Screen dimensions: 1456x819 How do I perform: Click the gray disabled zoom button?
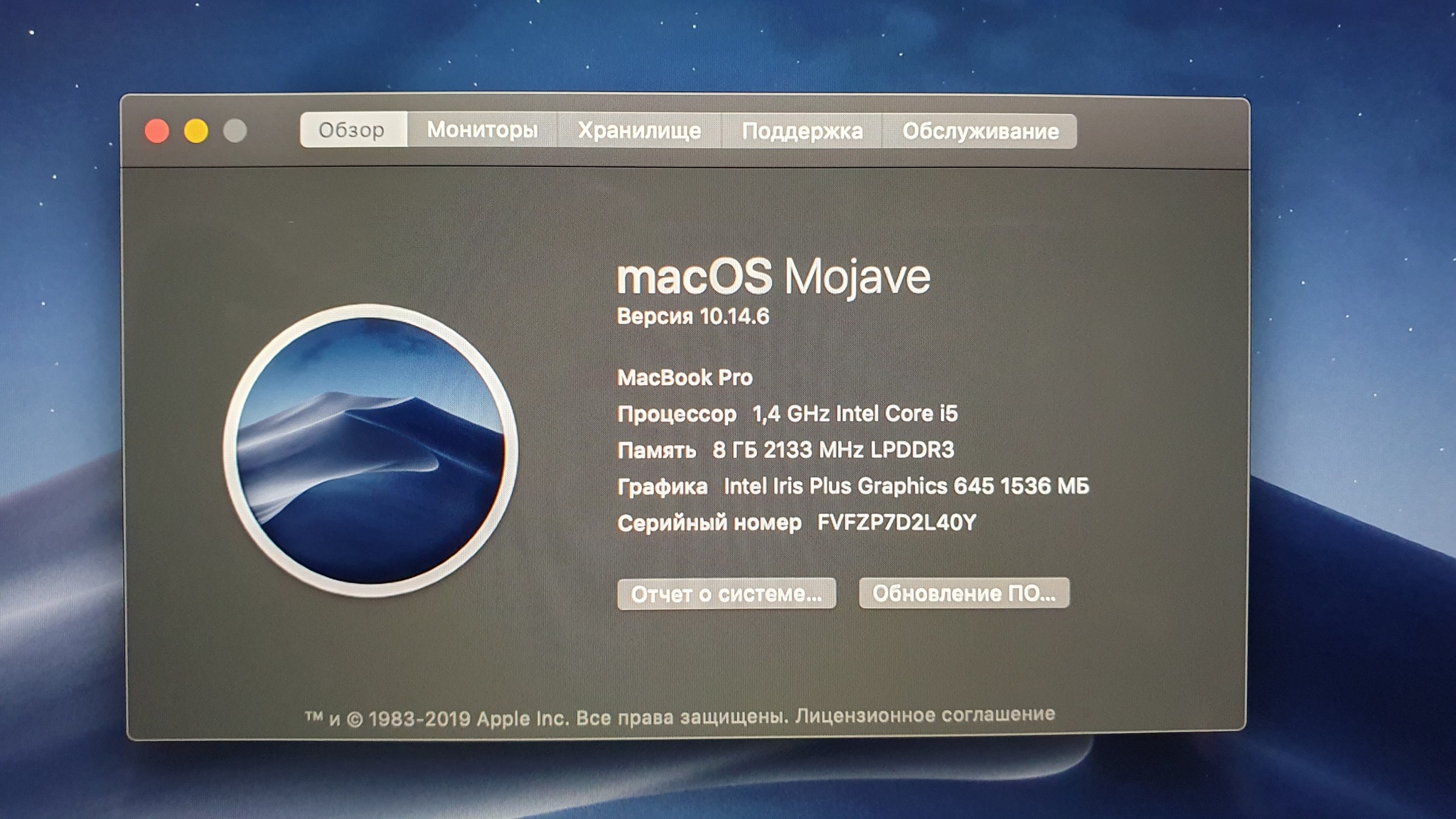pyautogui.click(x=235, y=131)
